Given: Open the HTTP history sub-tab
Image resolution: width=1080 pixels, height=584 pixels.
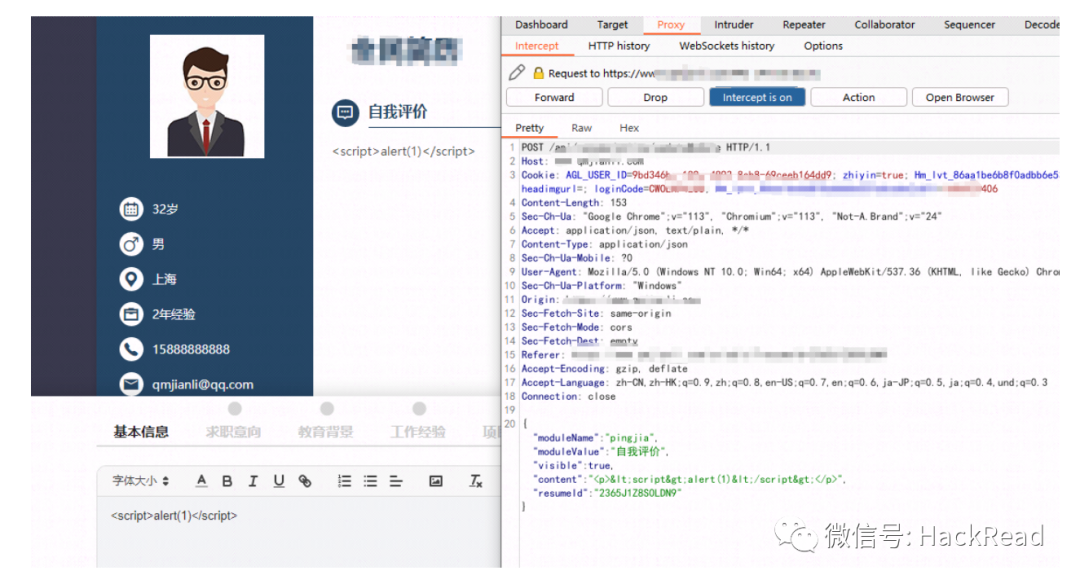Looking at the screenshot, I should tap(619, 46).
